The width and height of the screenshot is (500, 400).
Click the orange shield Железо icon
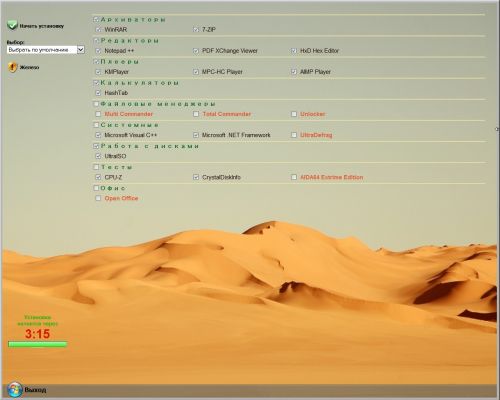[x=12, y=67]
